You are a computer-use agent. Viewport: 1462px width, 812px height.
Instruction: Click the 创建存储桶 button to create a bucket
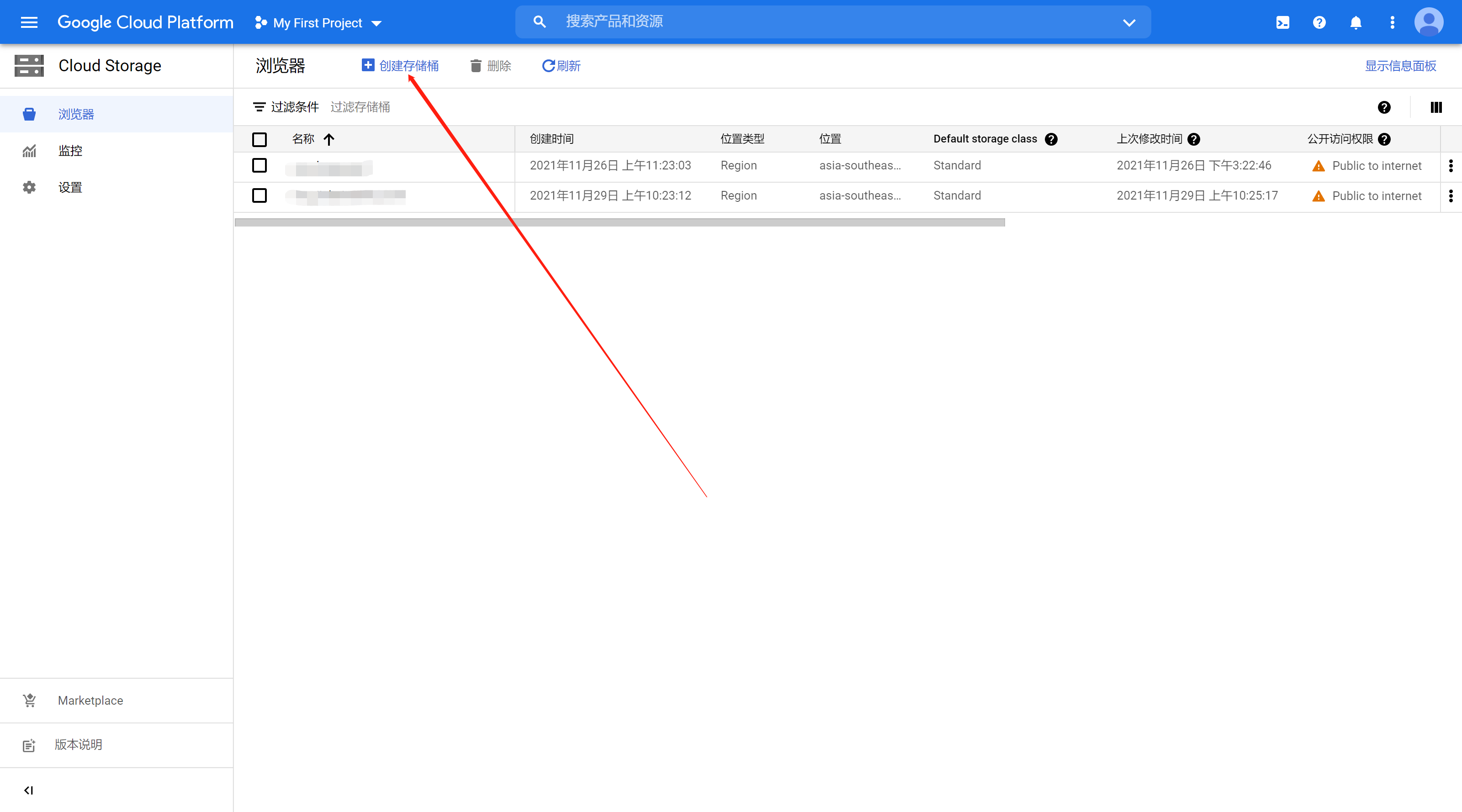coord(401,65)
